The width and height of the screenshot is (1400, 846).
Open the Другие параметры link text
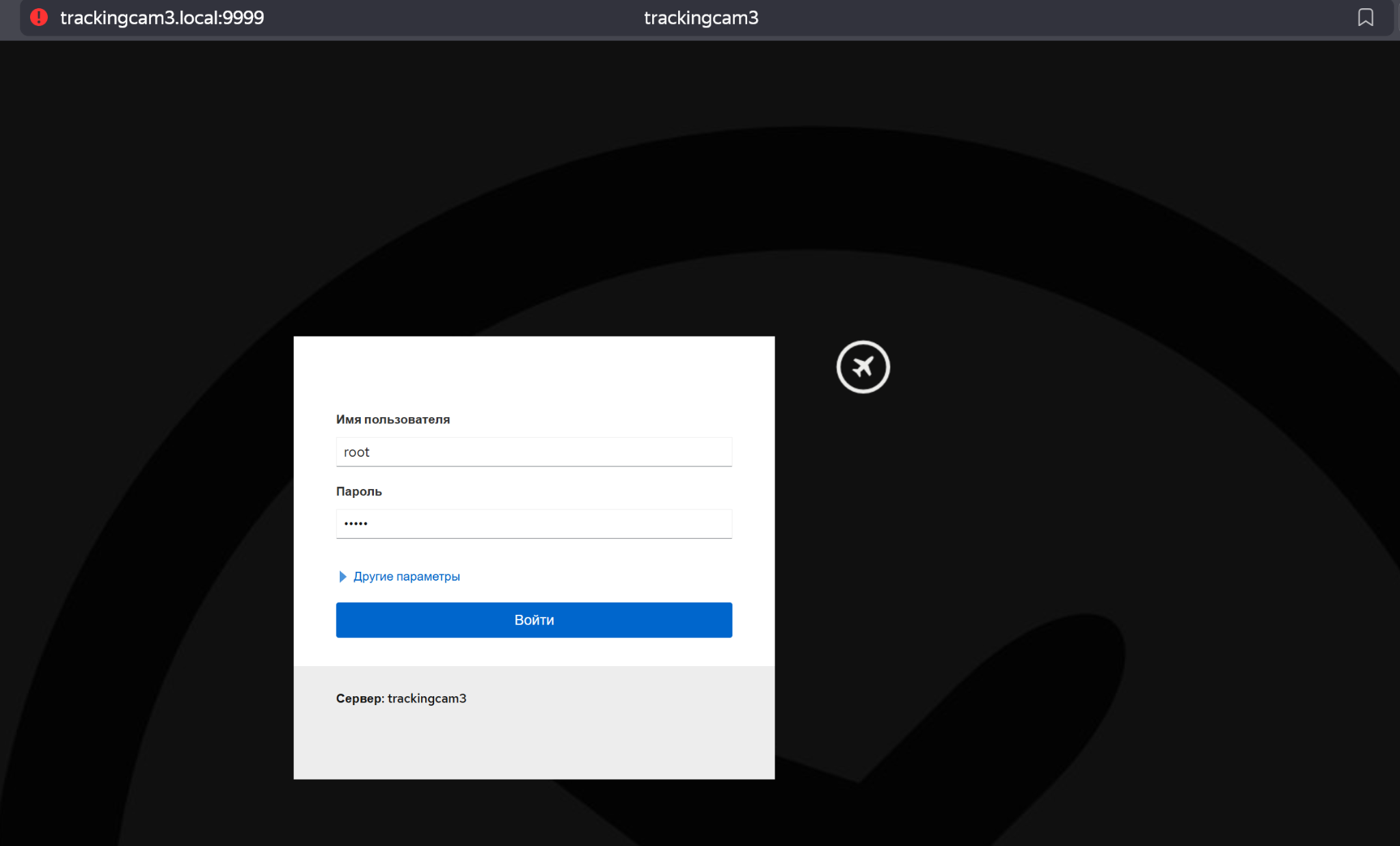click(406, 577)
